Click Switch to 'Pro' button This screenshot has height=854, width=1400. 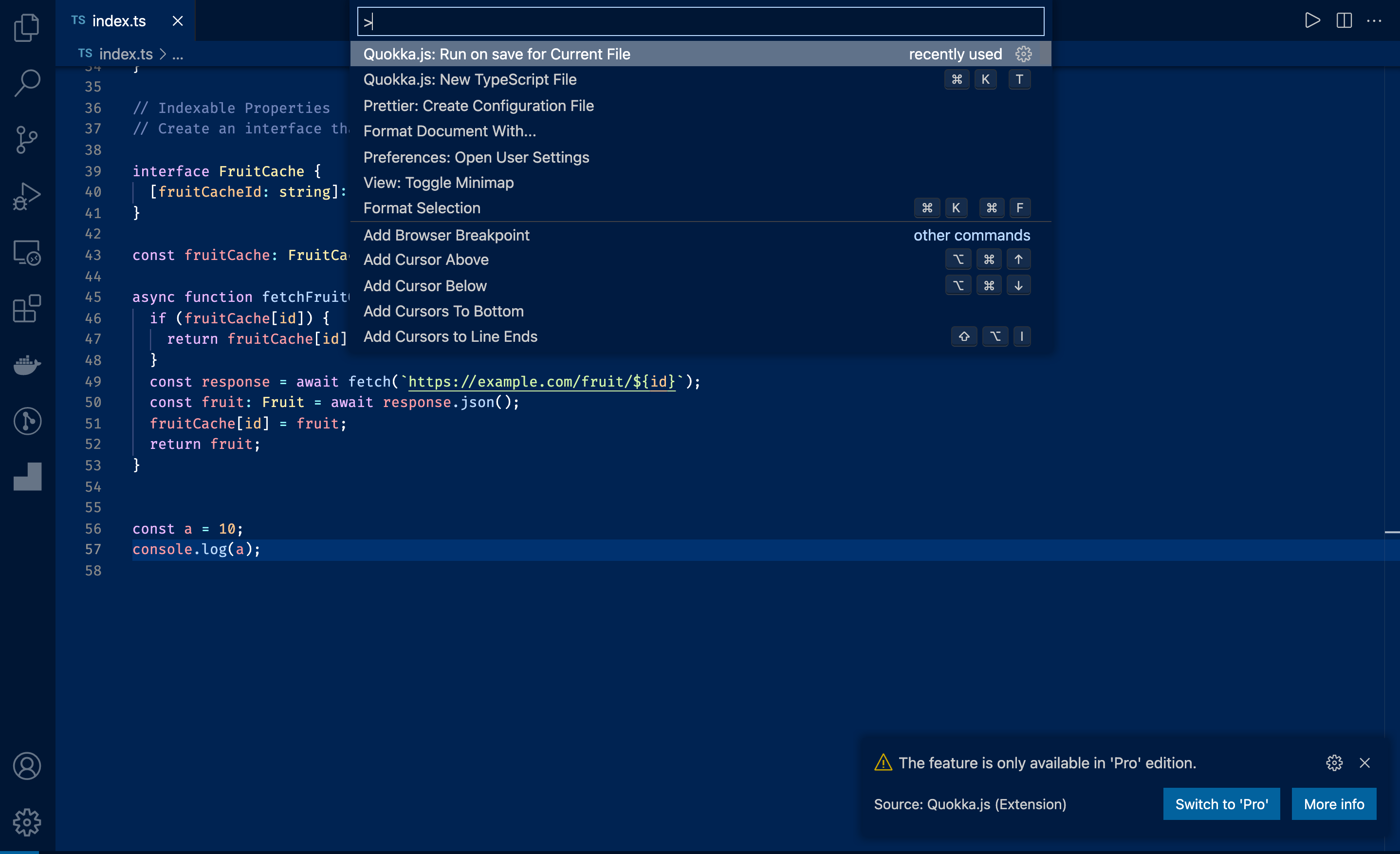pos(1221,804)
